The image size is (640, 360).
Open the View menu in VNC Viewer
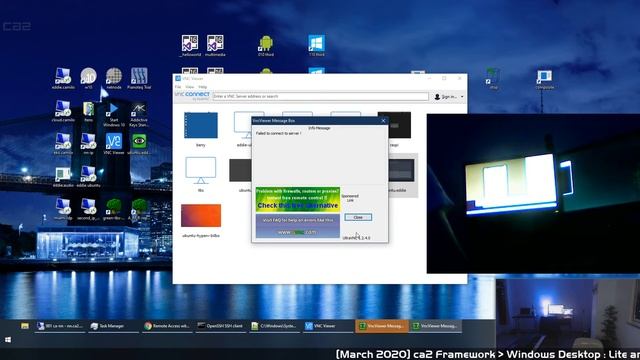pyautogui.click(x=190, y=87)
